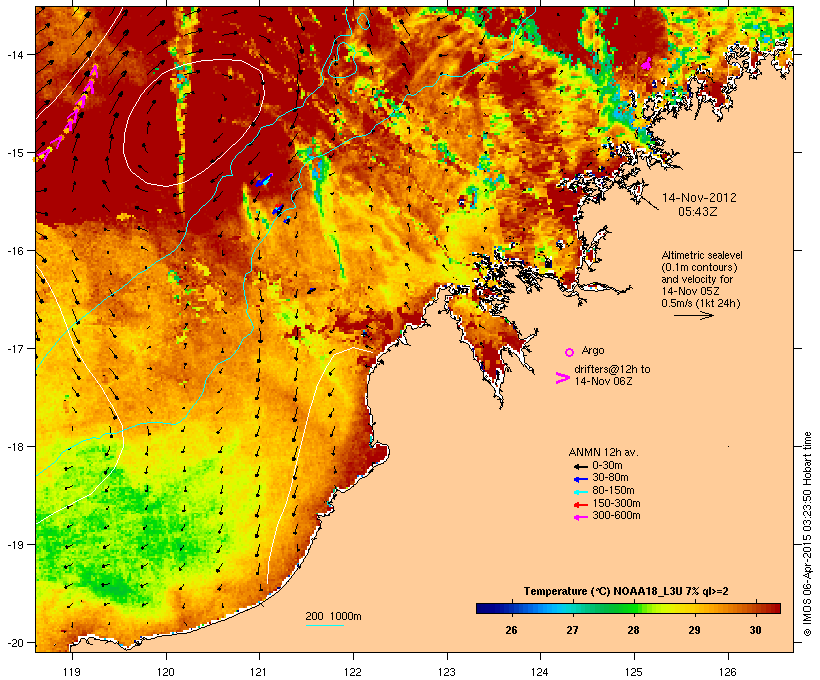This screenshot has height=680, width=820.
Task: Click the 120 longitude axis label
Action: click(166, 672)
